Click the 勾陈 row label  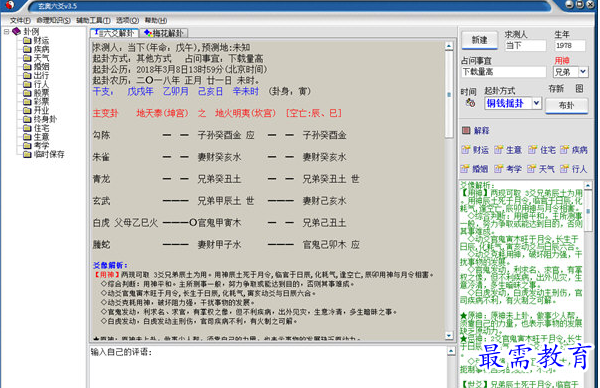(101, 135)
